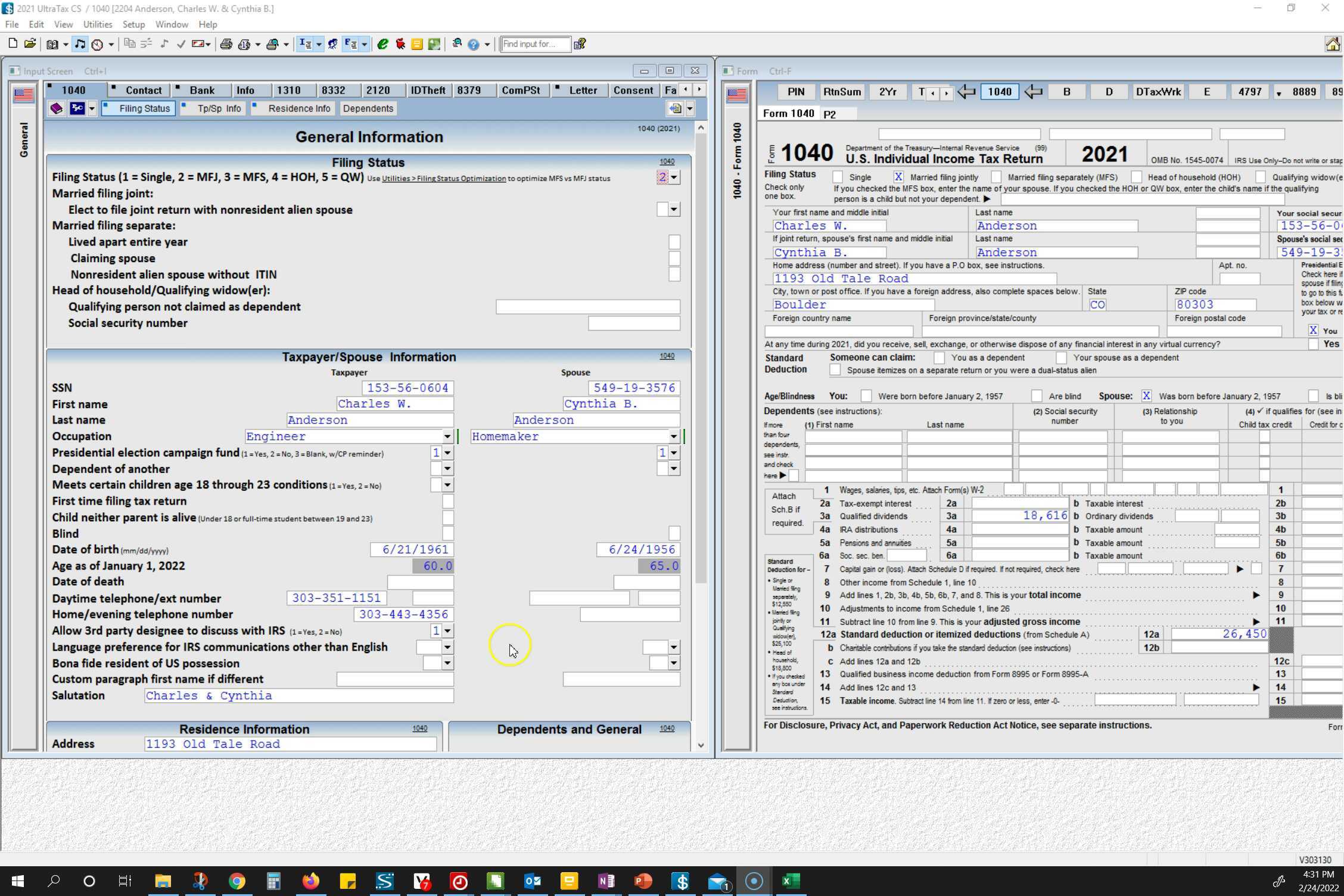
Task: Print the return with the Print icon
Action: pyautogui.click(x=226, y=43)
